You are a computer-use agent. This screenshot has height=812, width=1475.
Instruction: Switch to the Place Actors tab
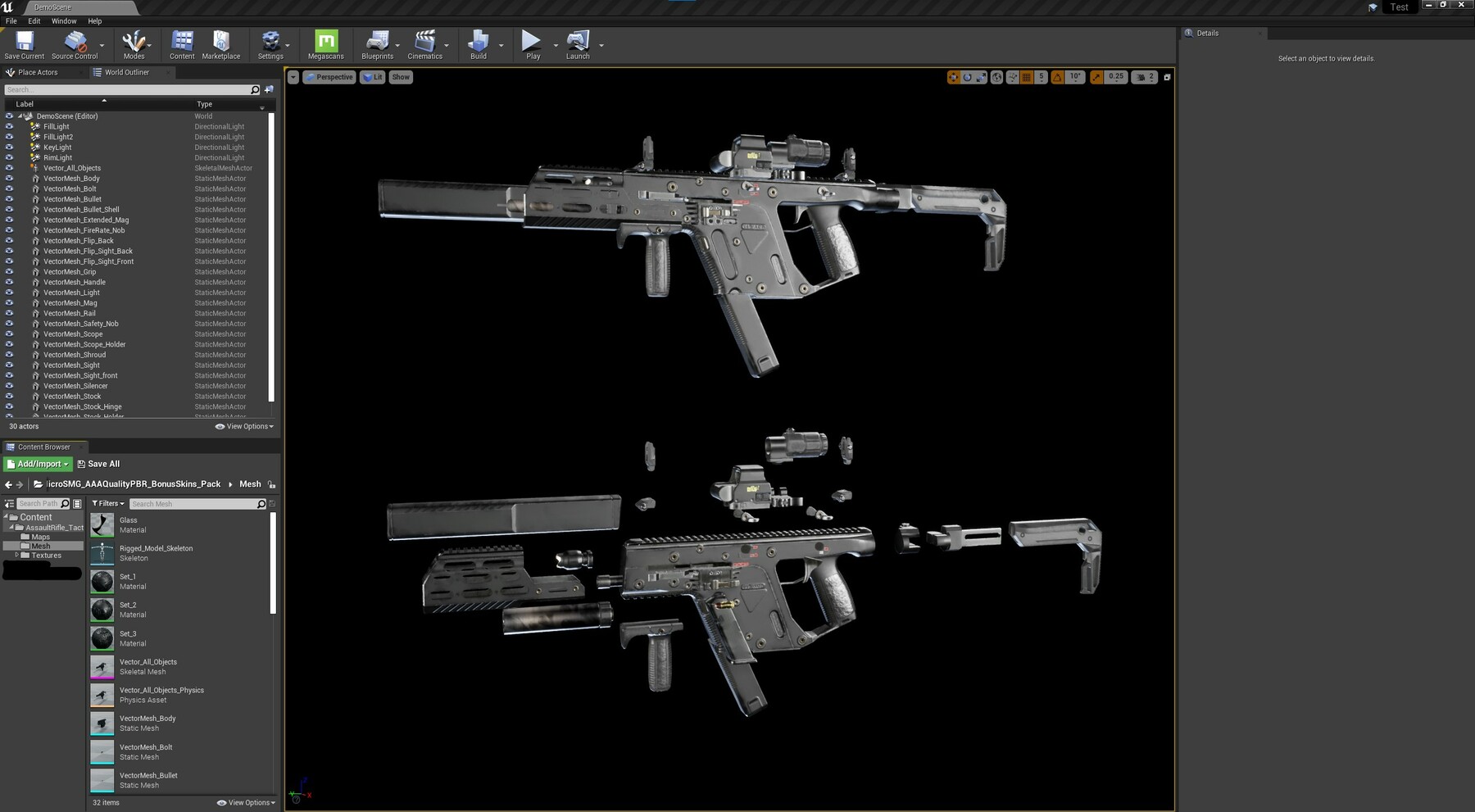(38, 72)
